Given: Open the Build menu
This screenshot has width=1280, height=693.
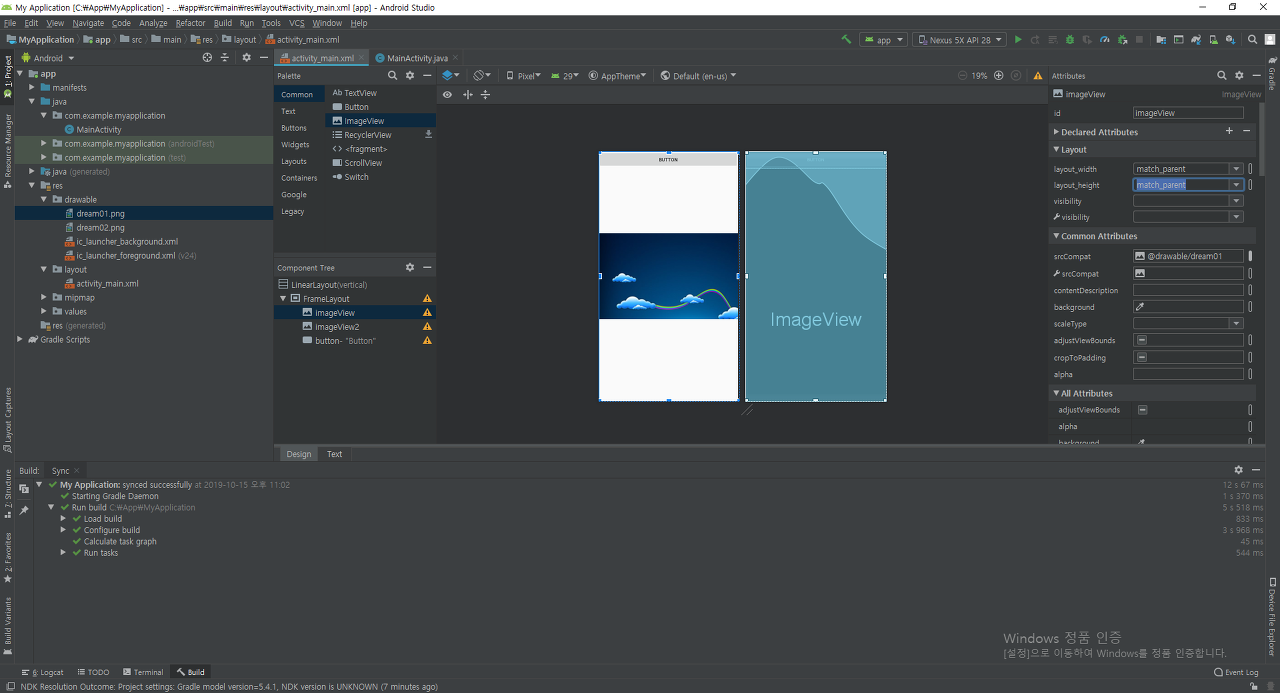Looking at the screenshot, I should (222, 22).
